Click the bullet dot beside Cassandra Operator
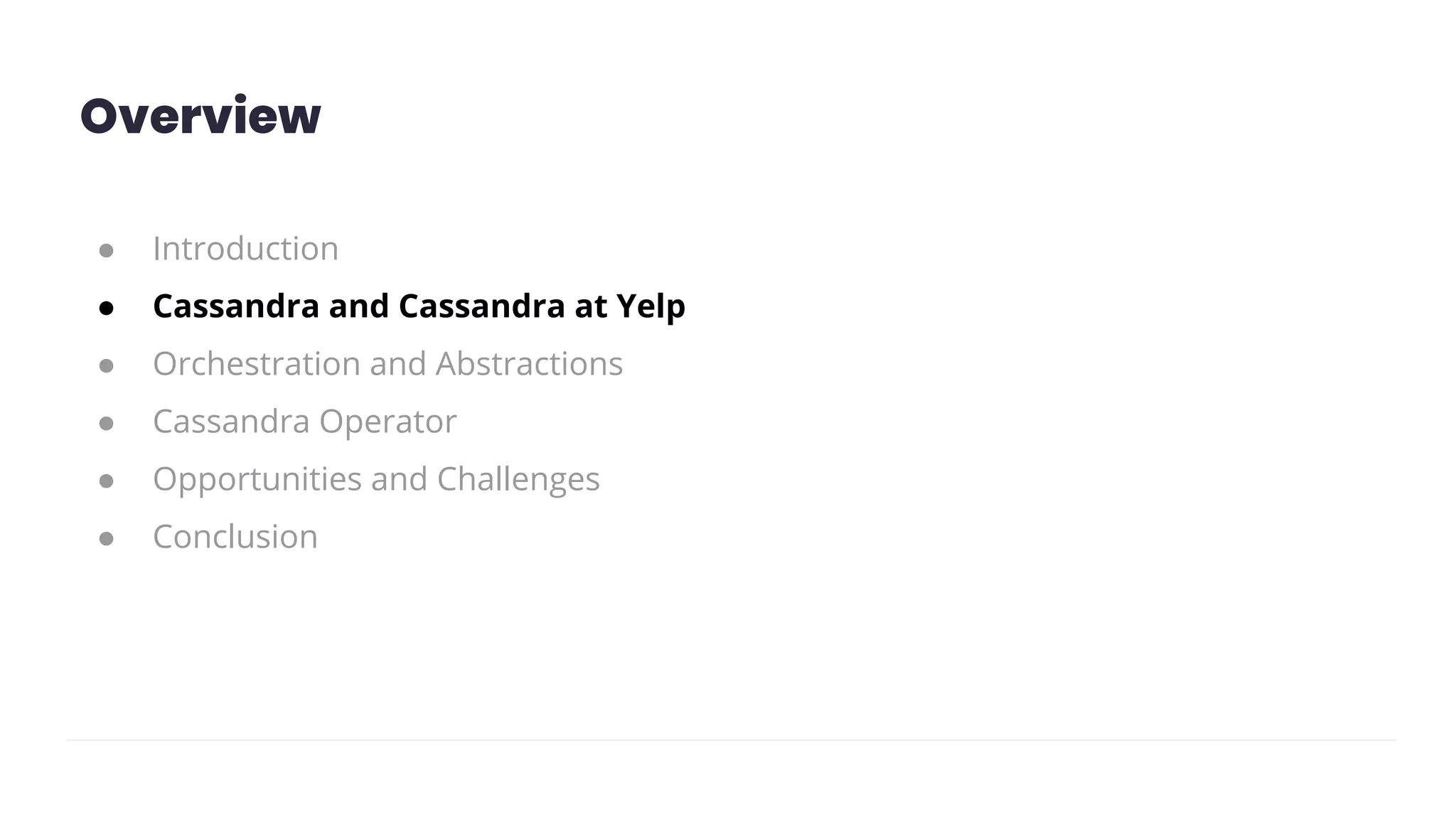1456x819 pixels. pyautogui.click(x=107, y=423)
